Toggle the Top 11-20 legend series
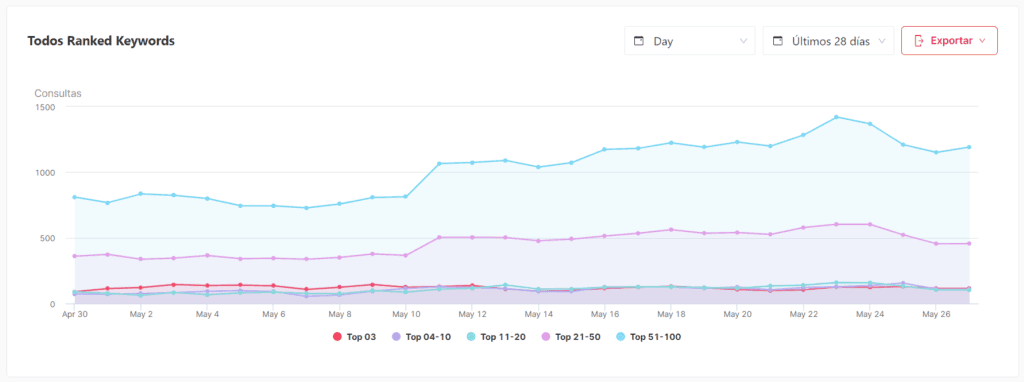 [496, 337]
